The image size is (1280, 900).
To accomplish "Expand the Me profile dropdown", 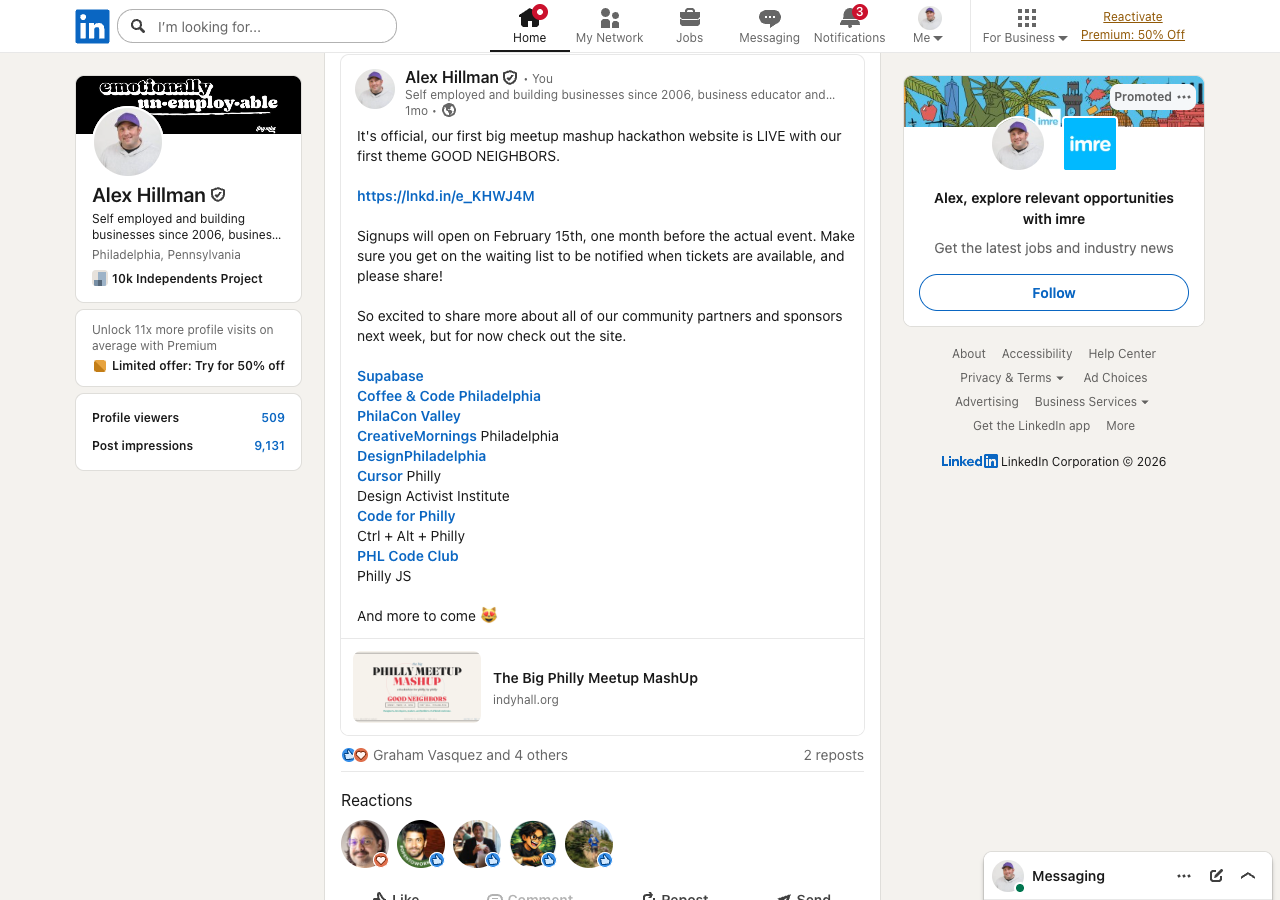I will click(929, 38).
